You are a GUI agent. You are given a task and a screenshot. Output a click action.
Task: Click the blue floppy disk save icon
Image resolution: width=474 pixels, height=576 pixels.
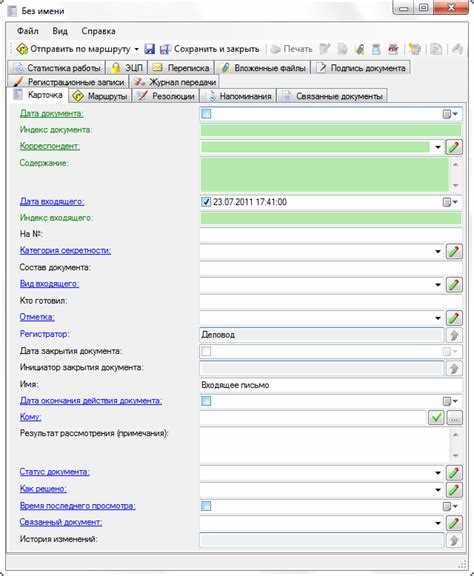[150, 49]
